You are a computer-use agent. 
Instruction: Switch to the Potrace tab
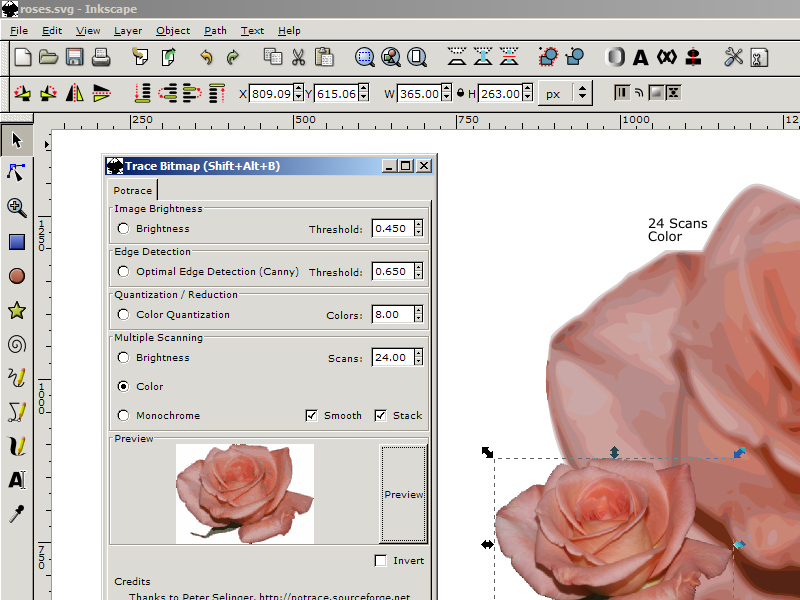(x=132, y=190)
